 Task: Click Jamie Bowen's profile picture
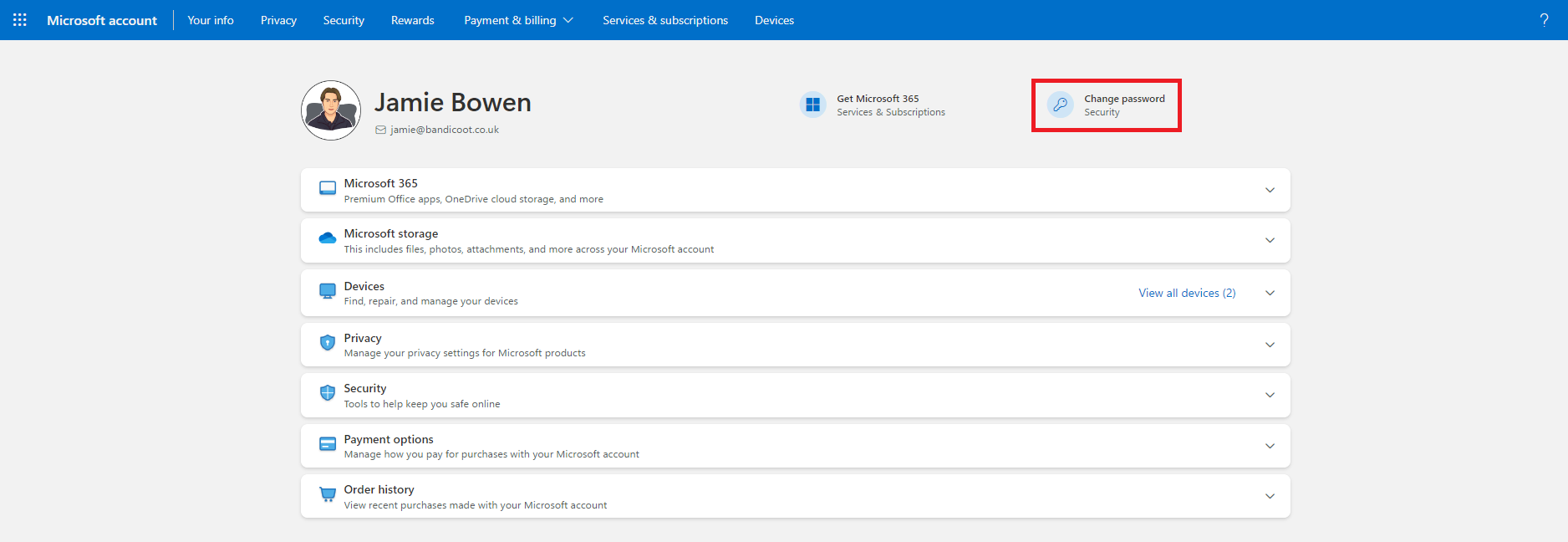[331, 110]
